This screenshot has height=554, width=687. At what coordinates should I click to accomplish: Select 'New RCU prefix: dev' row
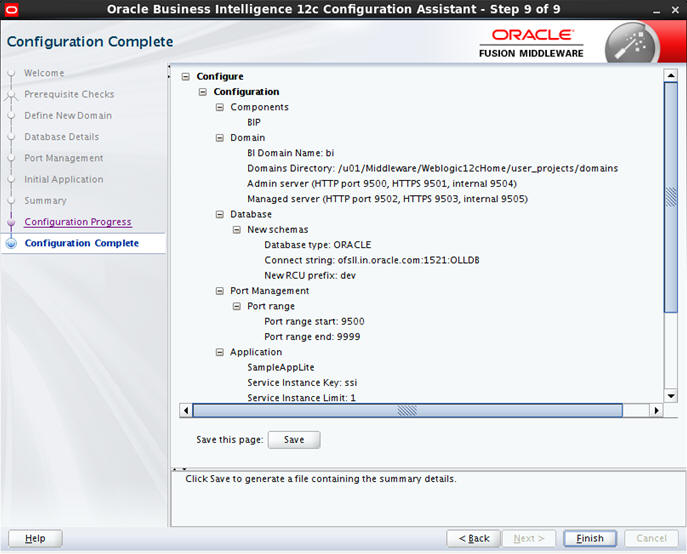[310, 275]
